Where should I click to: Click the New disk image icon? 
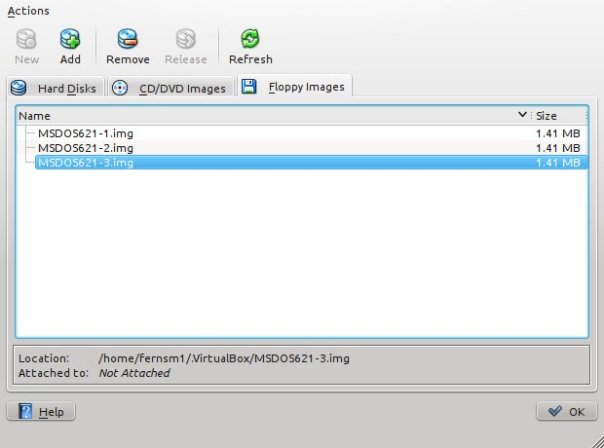click(27, 39)
